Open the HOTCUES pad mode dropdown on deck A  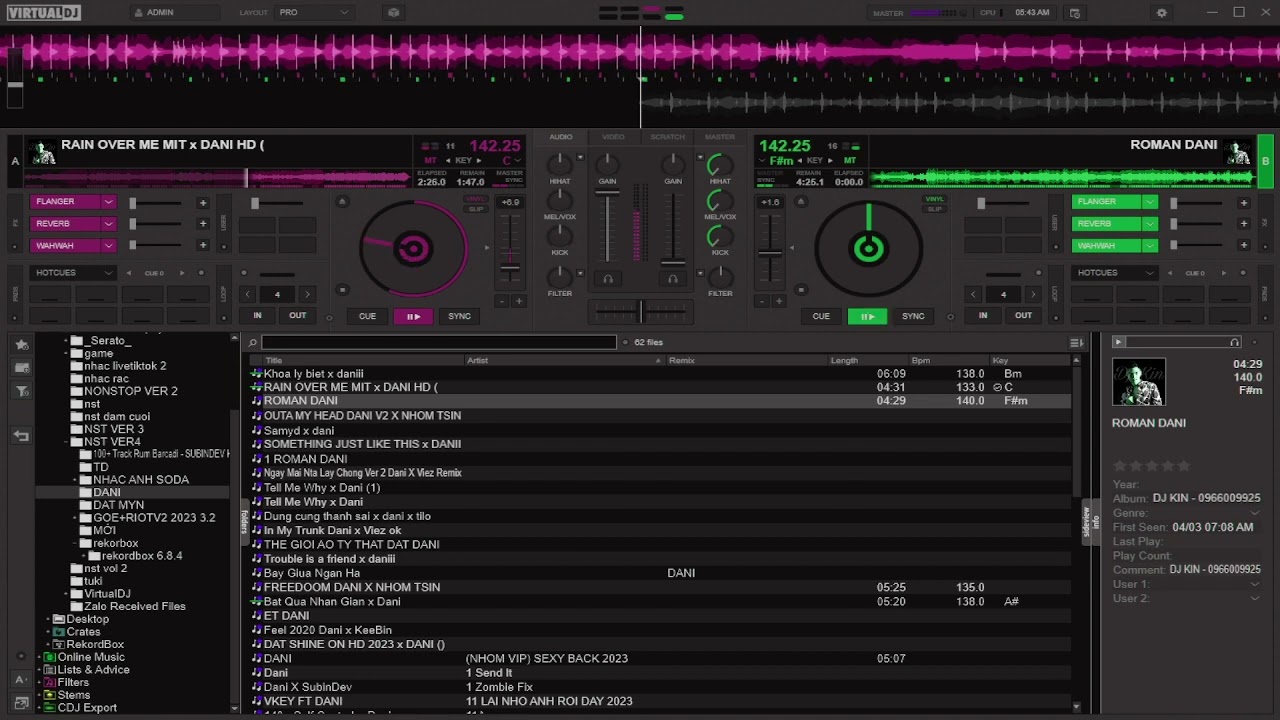pyautogui.click(x=74, y=273)
